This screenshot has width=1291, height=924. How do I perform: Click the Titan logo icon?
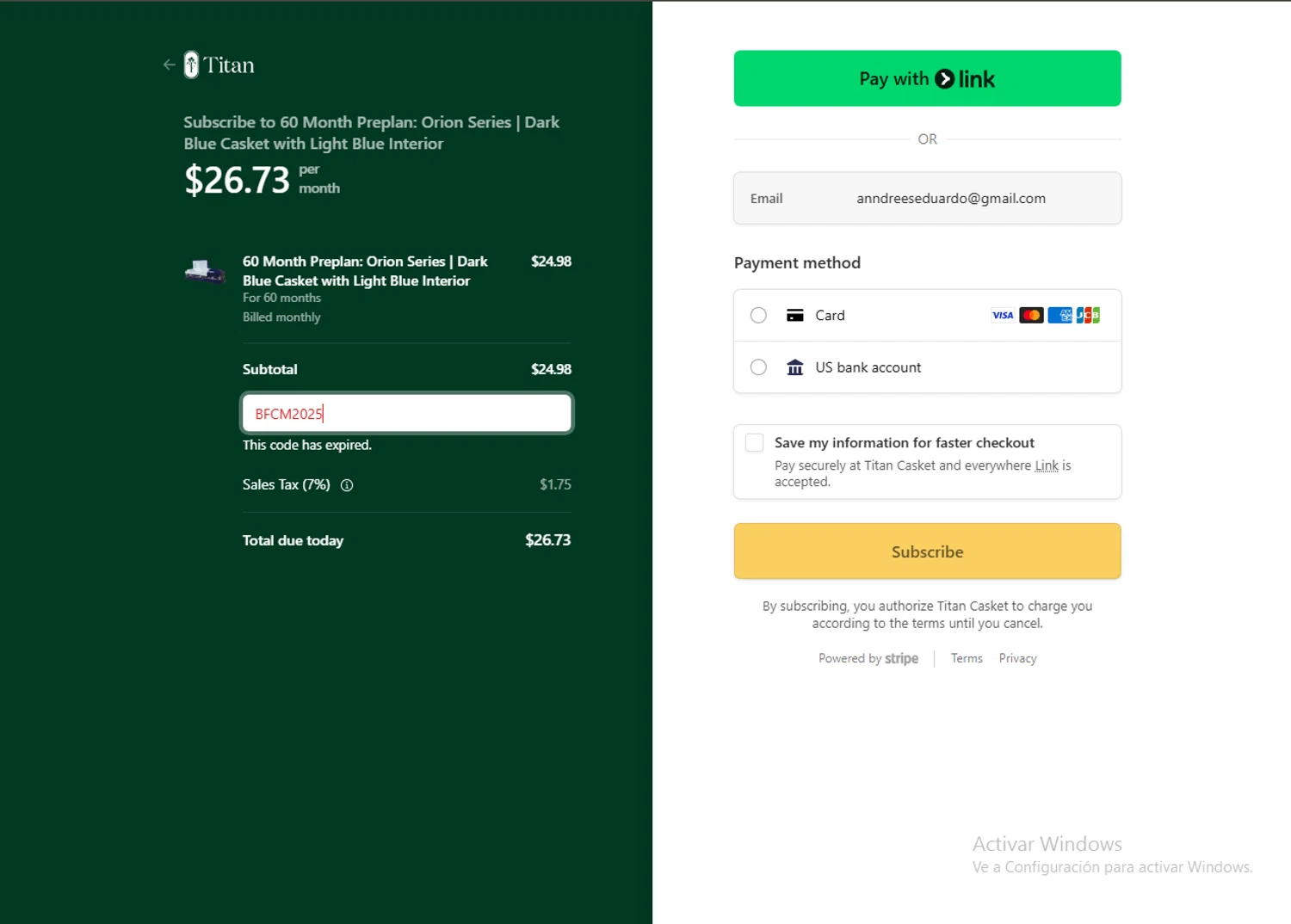(191, 65)
